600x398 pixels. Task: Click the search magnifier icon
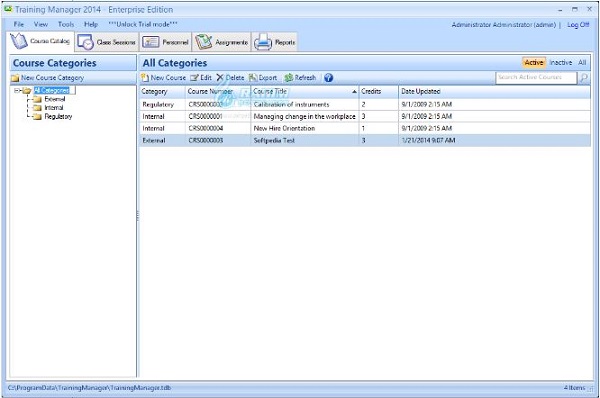click(584, 78)
